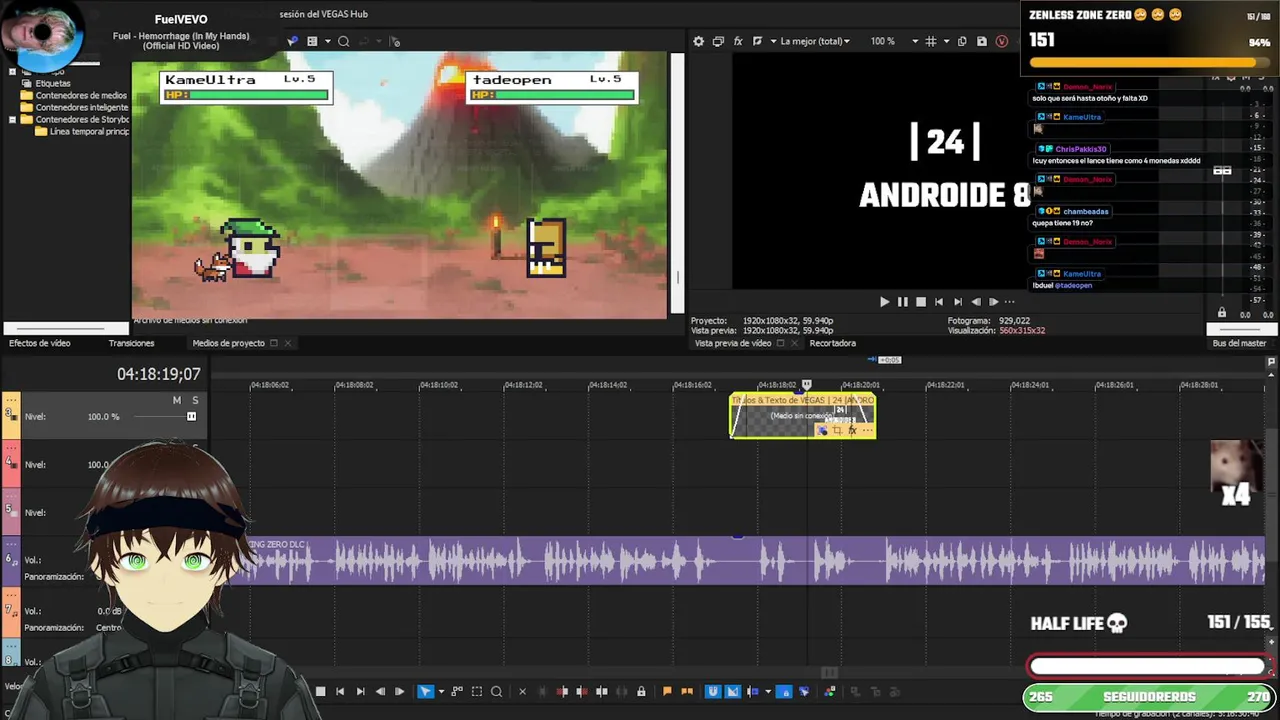Toggle snapping magnet icon
This screenshot has height=720, width=1280.
[713, 691]
